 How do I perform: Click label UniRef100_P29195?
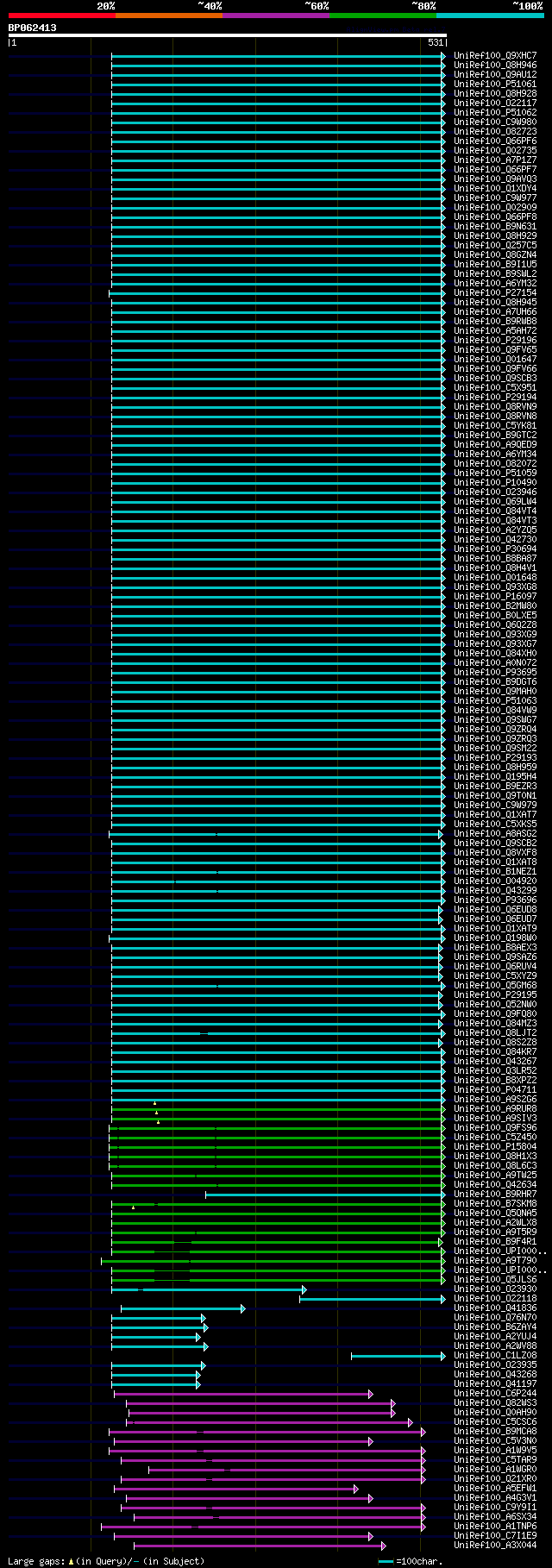click(495, 994)
